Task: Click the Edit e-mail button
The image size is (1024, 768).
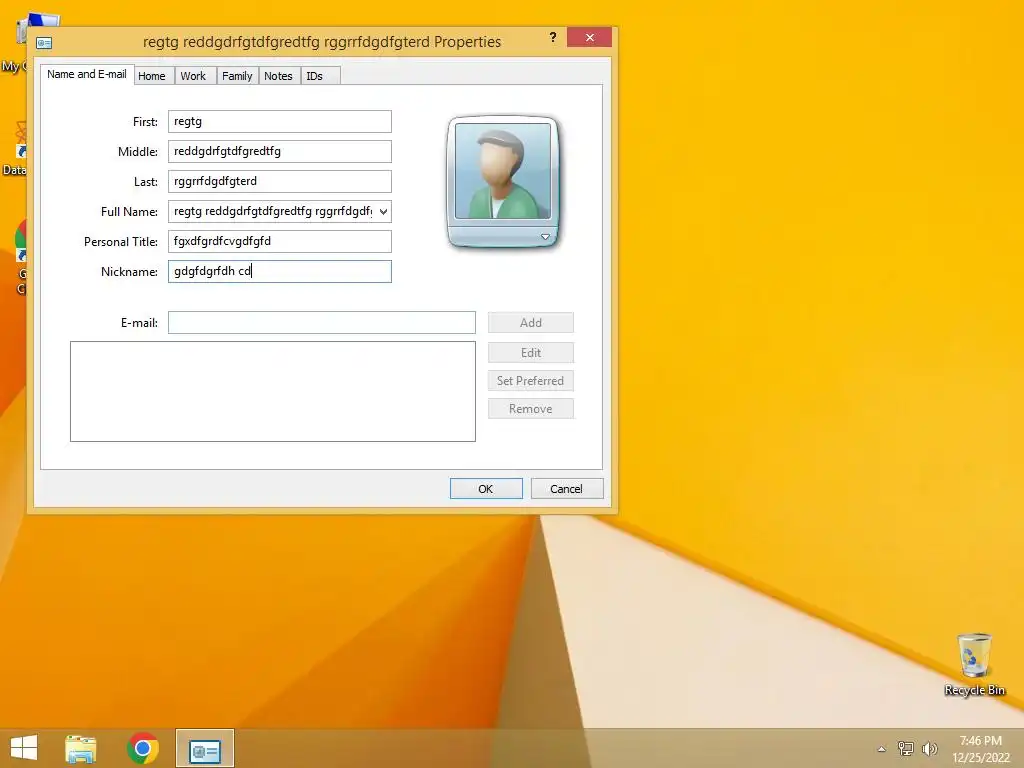Action: (x=531, y=353)
